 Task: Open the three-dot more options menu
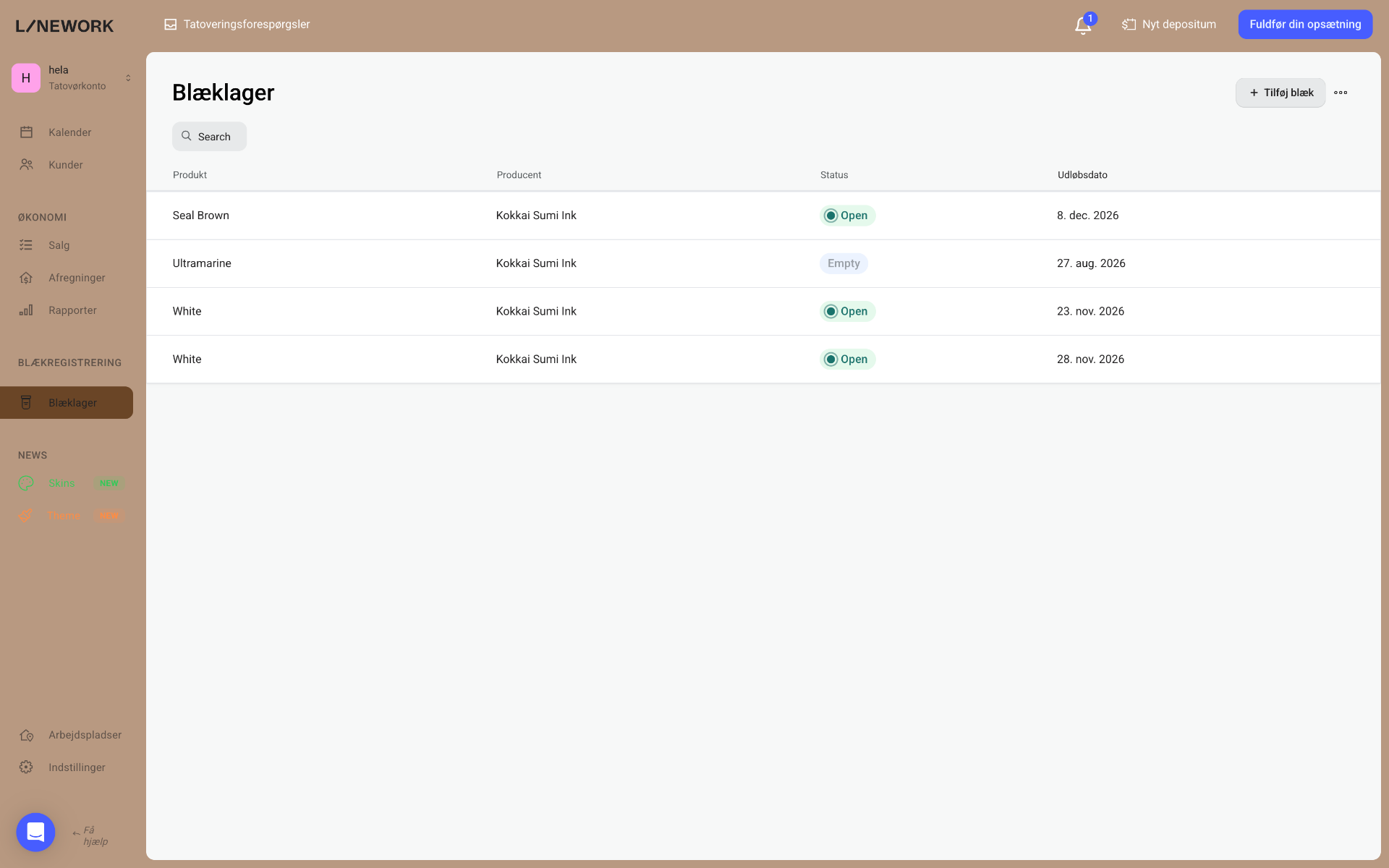[x=1341, y=93]
